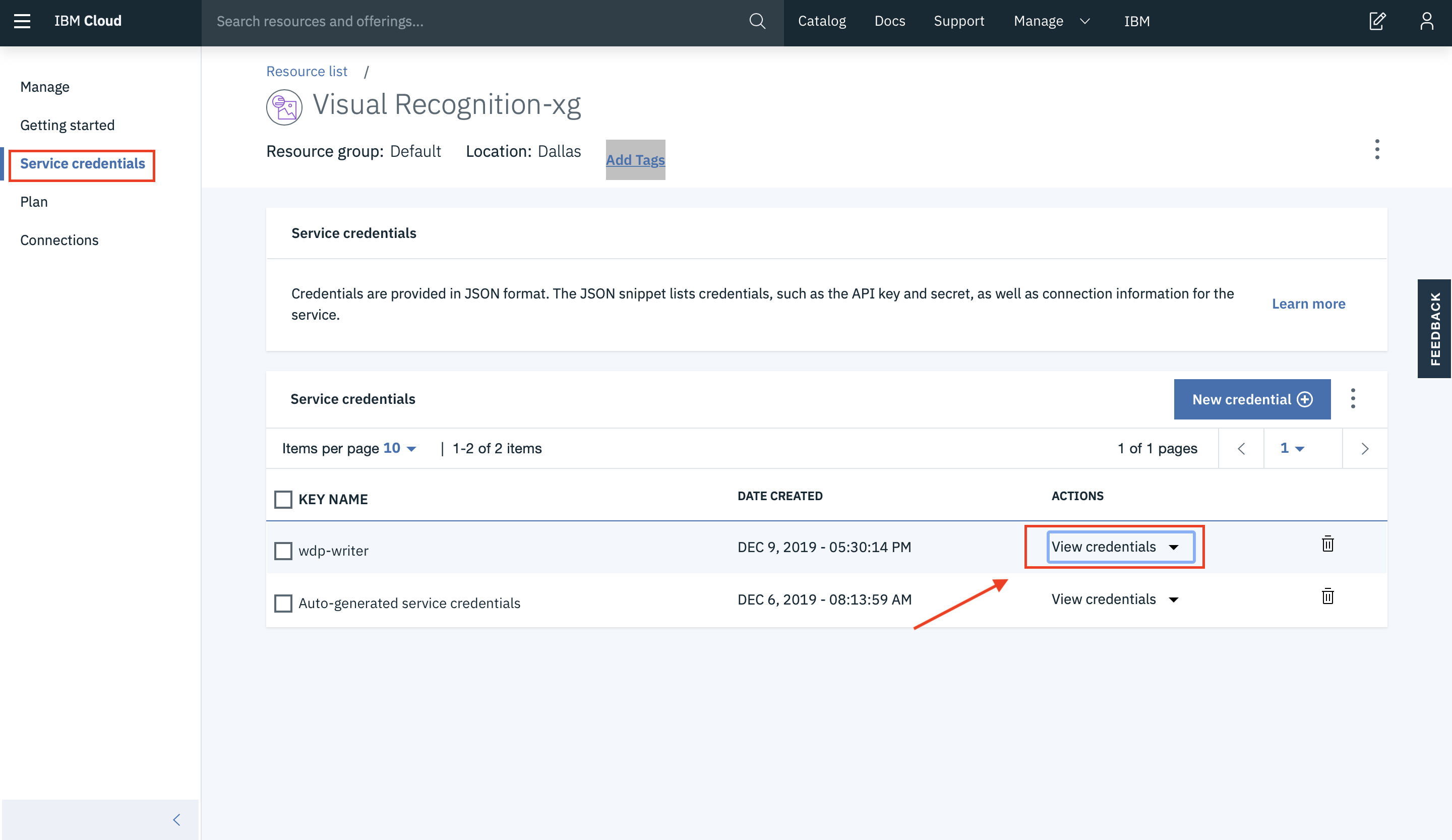Screen dimensions: 1452x840
Task: Open Catalog in the top navigation
Action: click(x=822, y=21)
